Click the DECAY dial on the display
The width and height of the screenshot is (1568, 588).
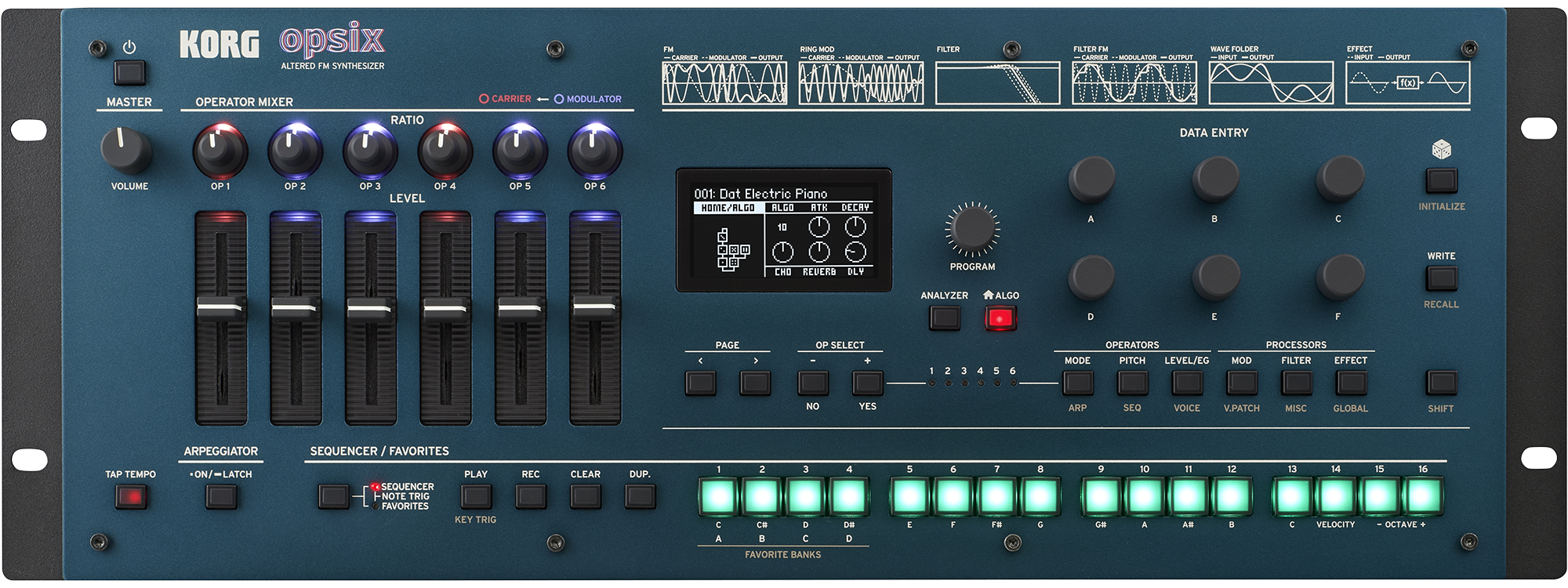(855, 227)
